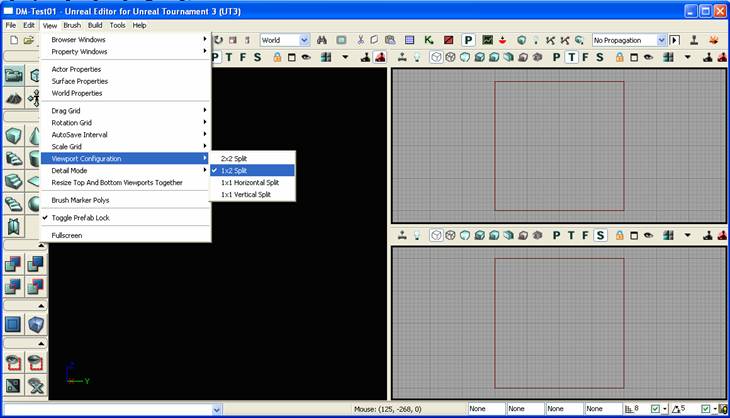Click the New Map file icon

tap(14, 40)
